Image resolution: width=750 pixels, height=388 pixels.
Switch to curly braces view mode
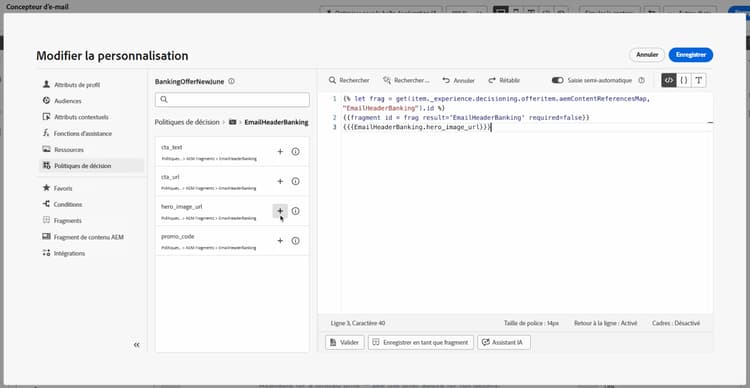point(684,80)
